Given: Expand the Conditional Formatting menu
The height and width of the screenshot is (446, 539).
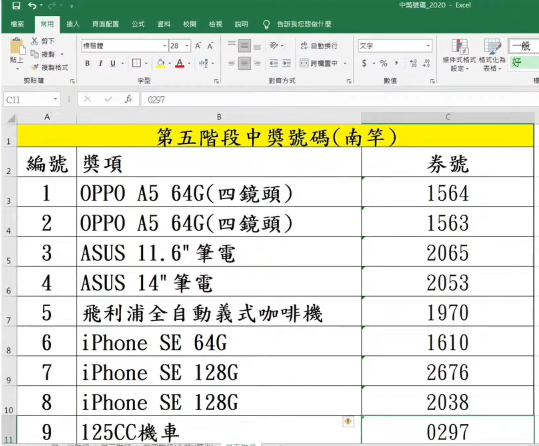Looking at the screenshot, I should click(x=459, y=55).
